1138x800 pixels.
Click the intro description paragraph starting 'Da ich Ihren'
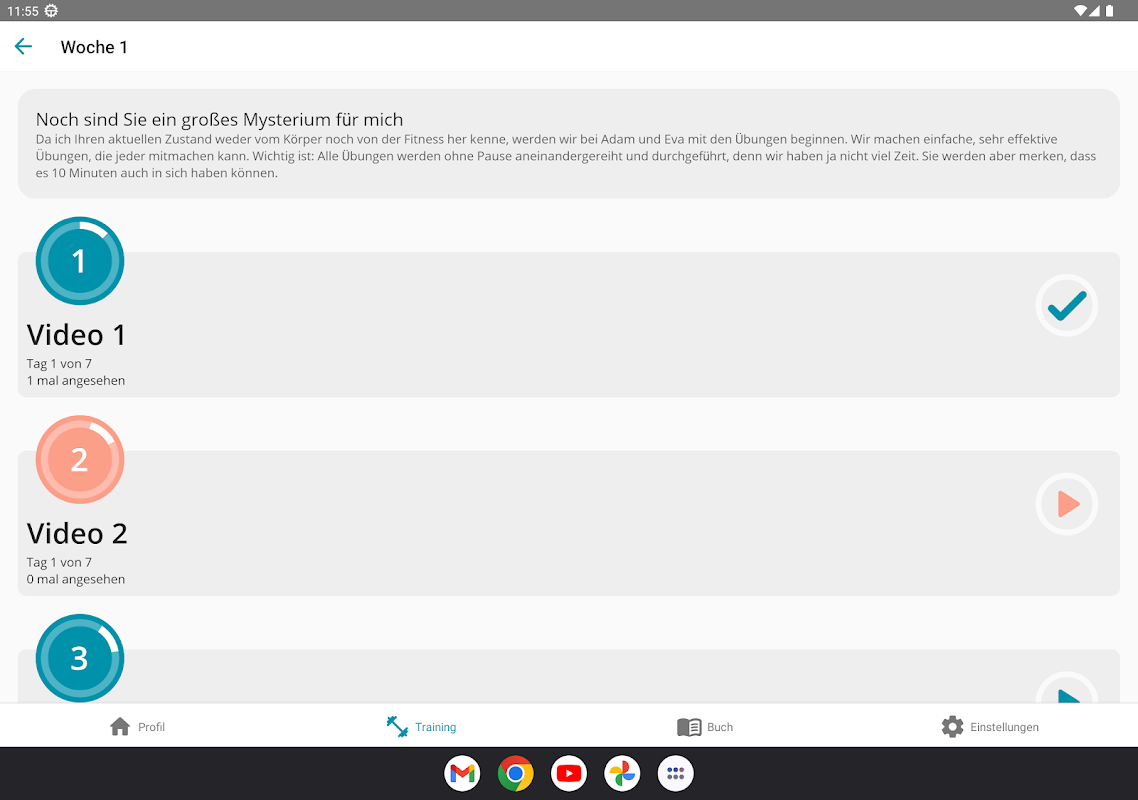coord(566,156)
